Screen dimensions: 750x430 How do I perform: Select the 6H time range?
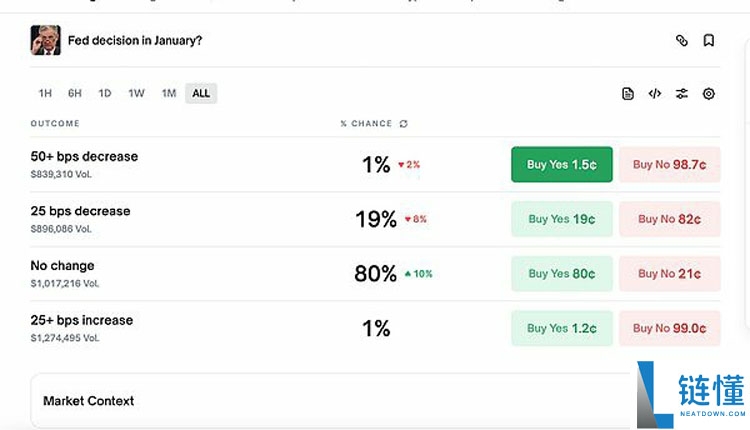pyautogui.click(x=75, y=94)
